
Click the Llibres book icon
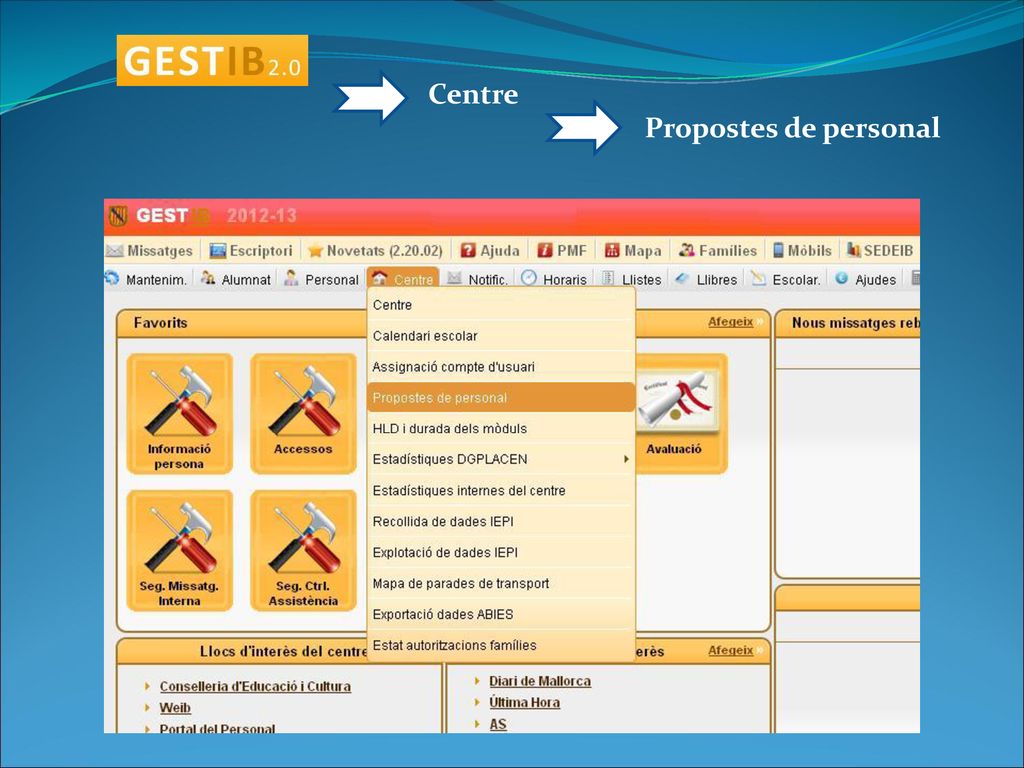coord(682,279)
